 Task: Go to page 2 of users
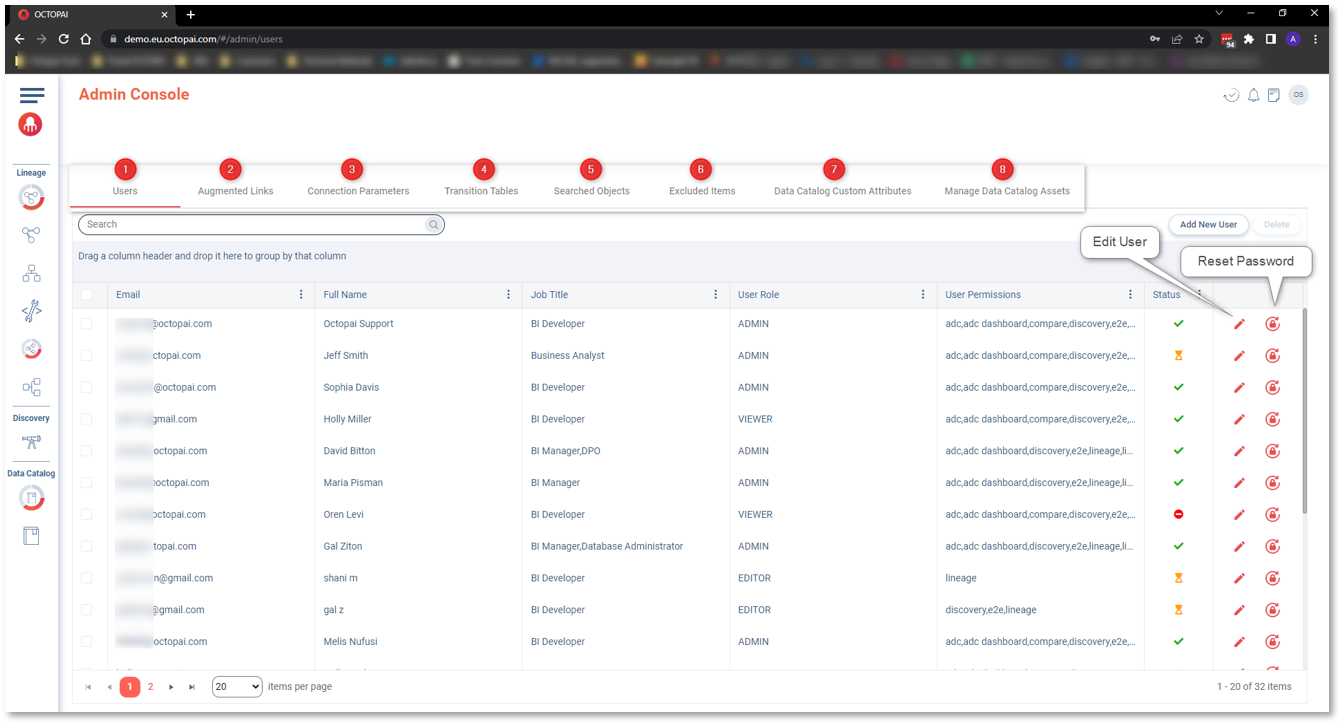(x=151, y=687)
